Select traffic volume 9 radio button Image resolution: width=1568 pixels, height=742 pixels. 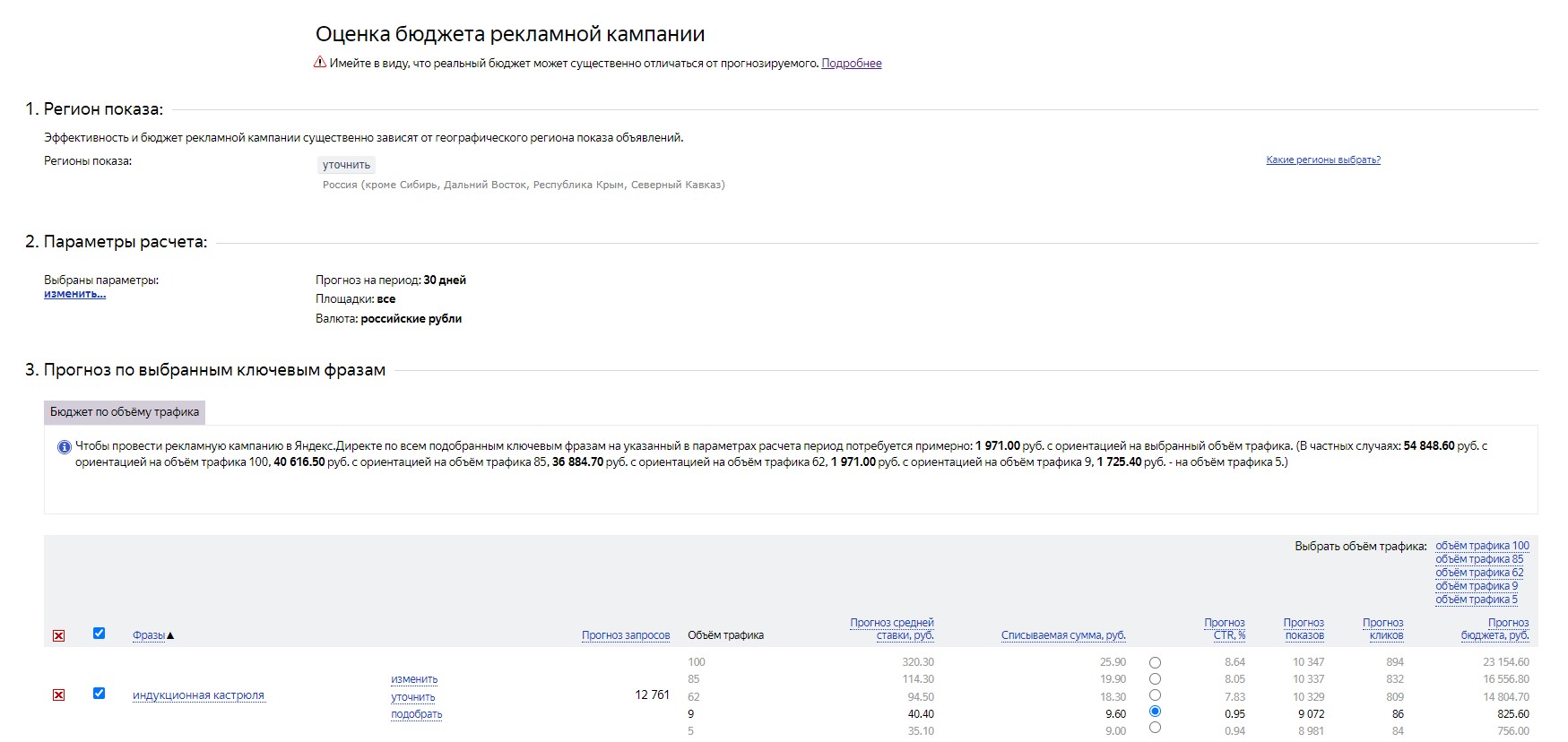(x=1155, y=711)
